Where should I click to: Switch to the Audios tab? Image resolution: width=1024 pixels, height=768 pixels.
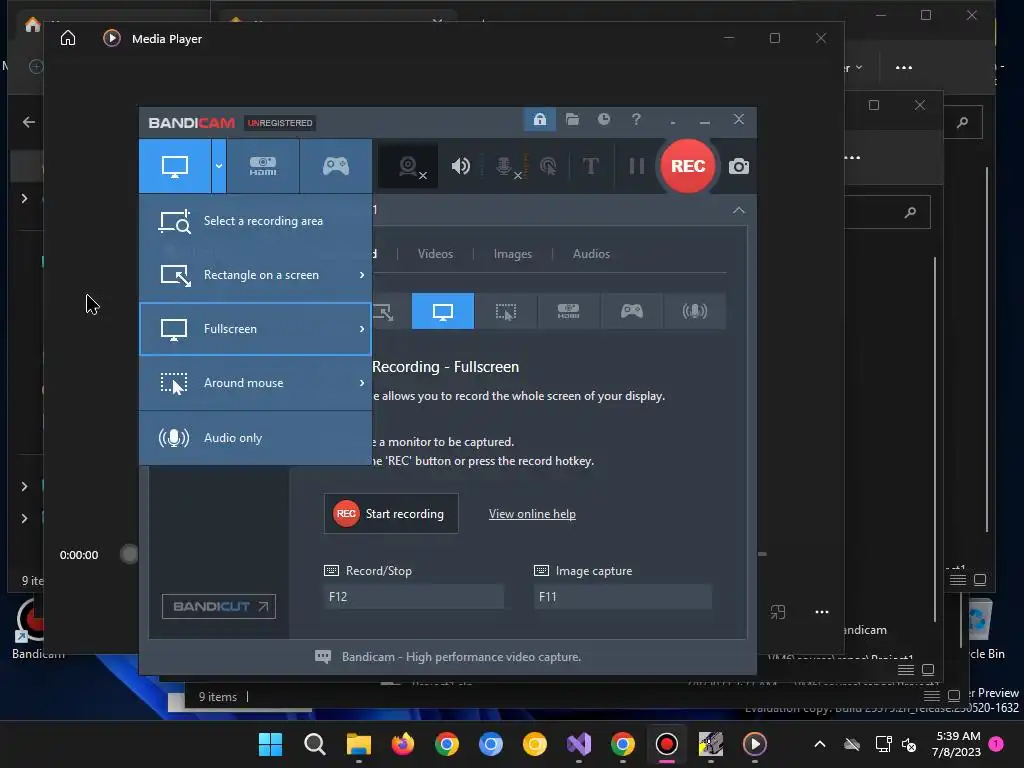[591, 254]
